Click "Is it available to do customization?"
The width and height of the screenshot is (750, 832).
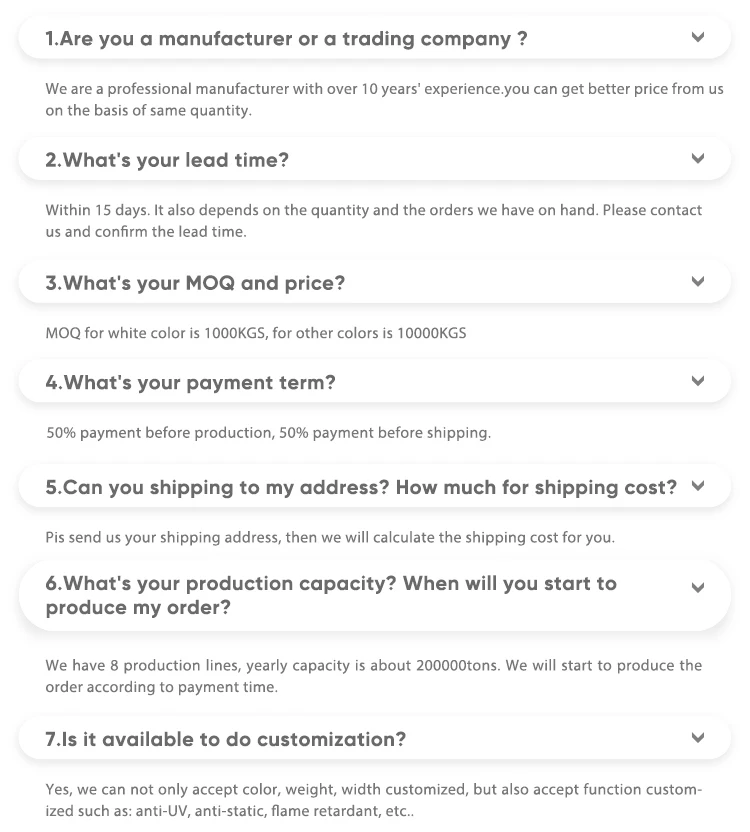(x=226, y=739)
